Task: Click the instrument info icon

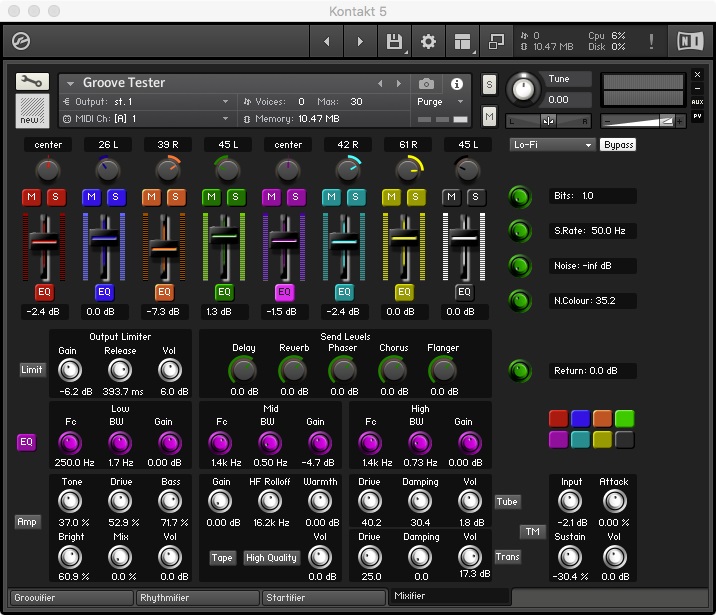Action: 458,84
